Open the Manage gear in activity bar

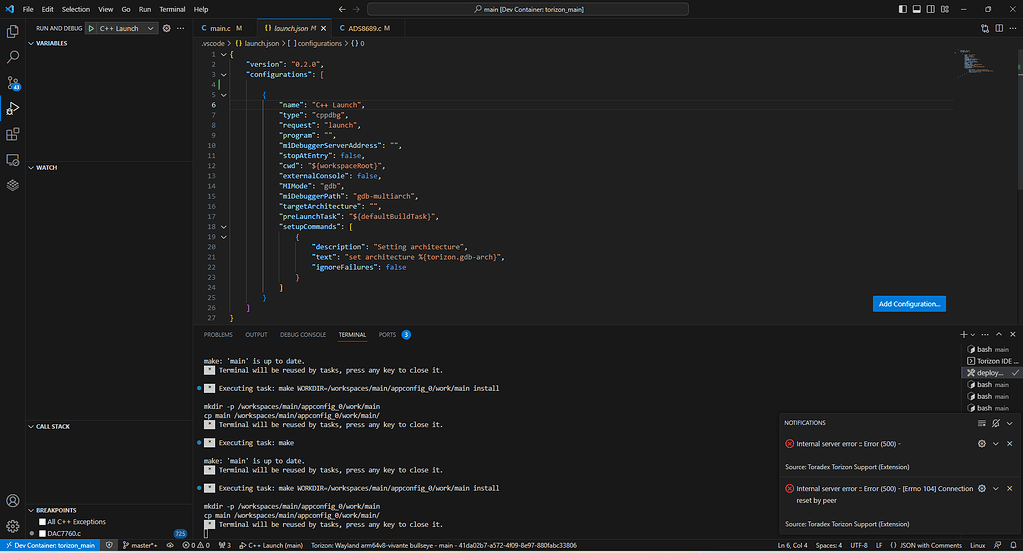(x=12, y=526)
